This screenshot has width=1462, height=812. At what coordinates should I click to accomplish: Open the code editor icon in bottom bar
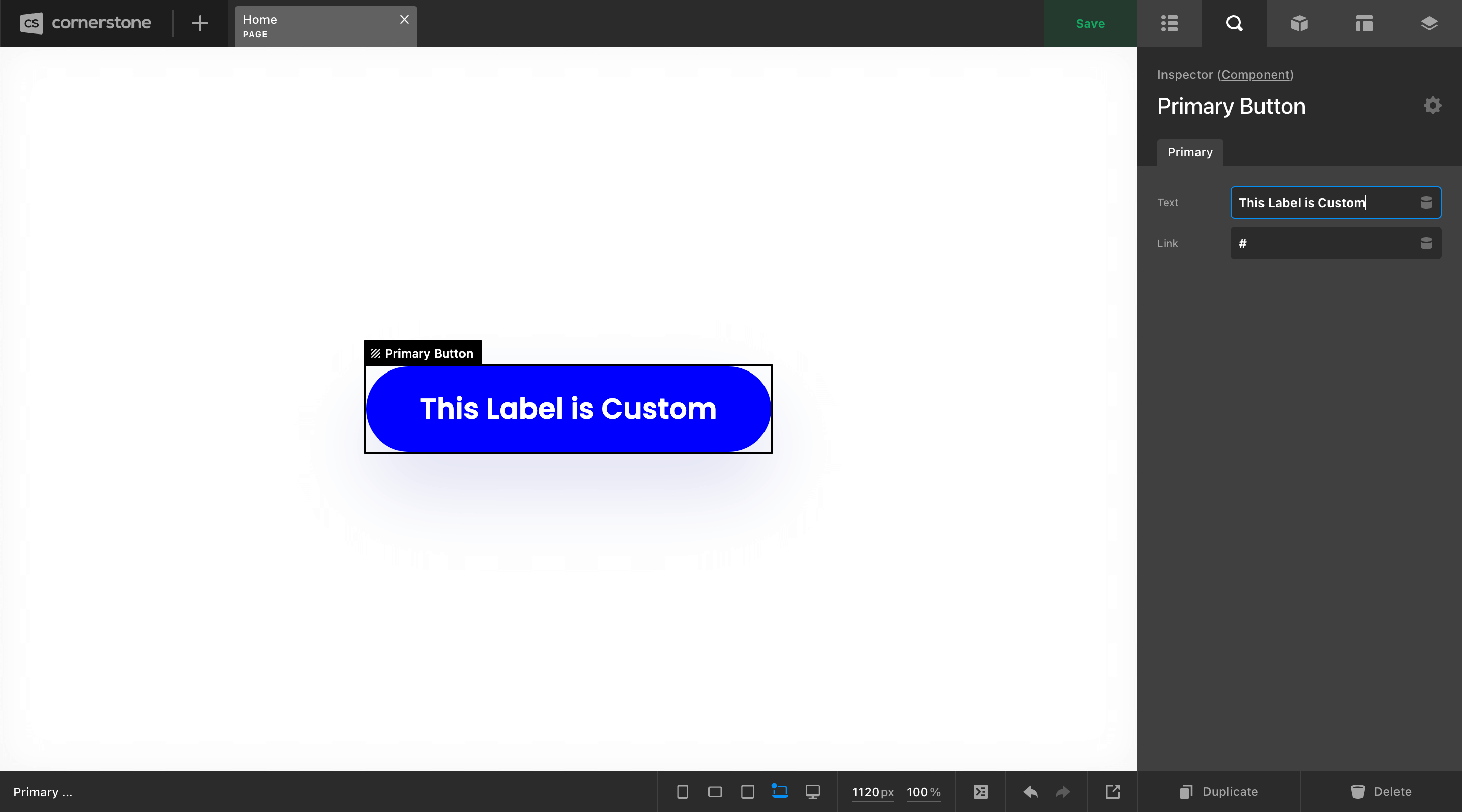pyautogui.click(x=980, y=792)
